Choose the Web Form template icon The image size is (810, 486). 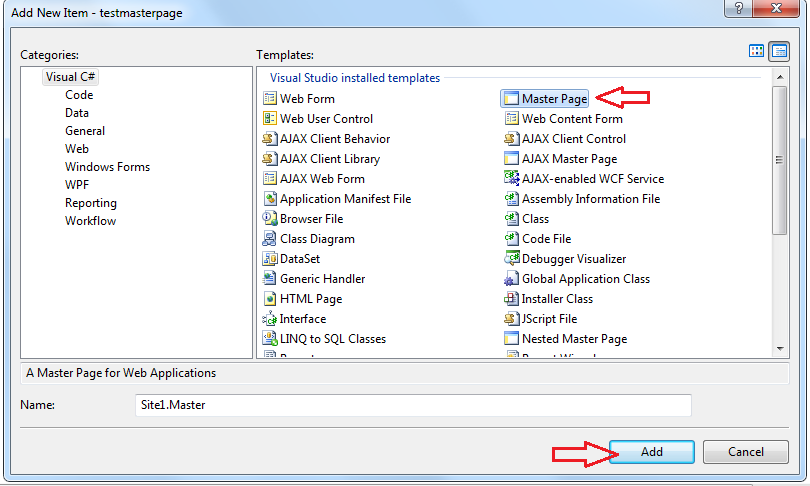coord(269,99)
